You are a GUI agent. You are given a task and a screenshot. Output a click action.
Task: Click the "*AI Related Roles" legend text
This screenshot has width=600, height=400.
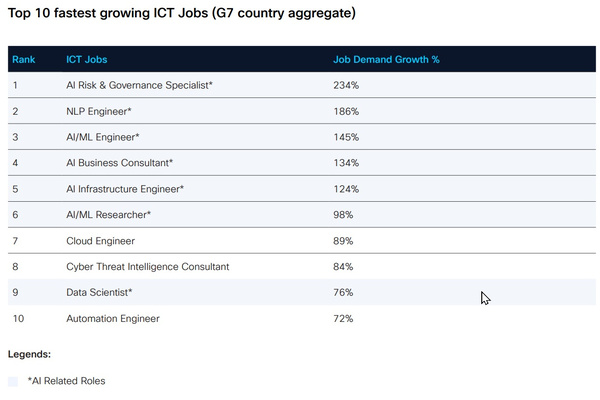point(66,381)
